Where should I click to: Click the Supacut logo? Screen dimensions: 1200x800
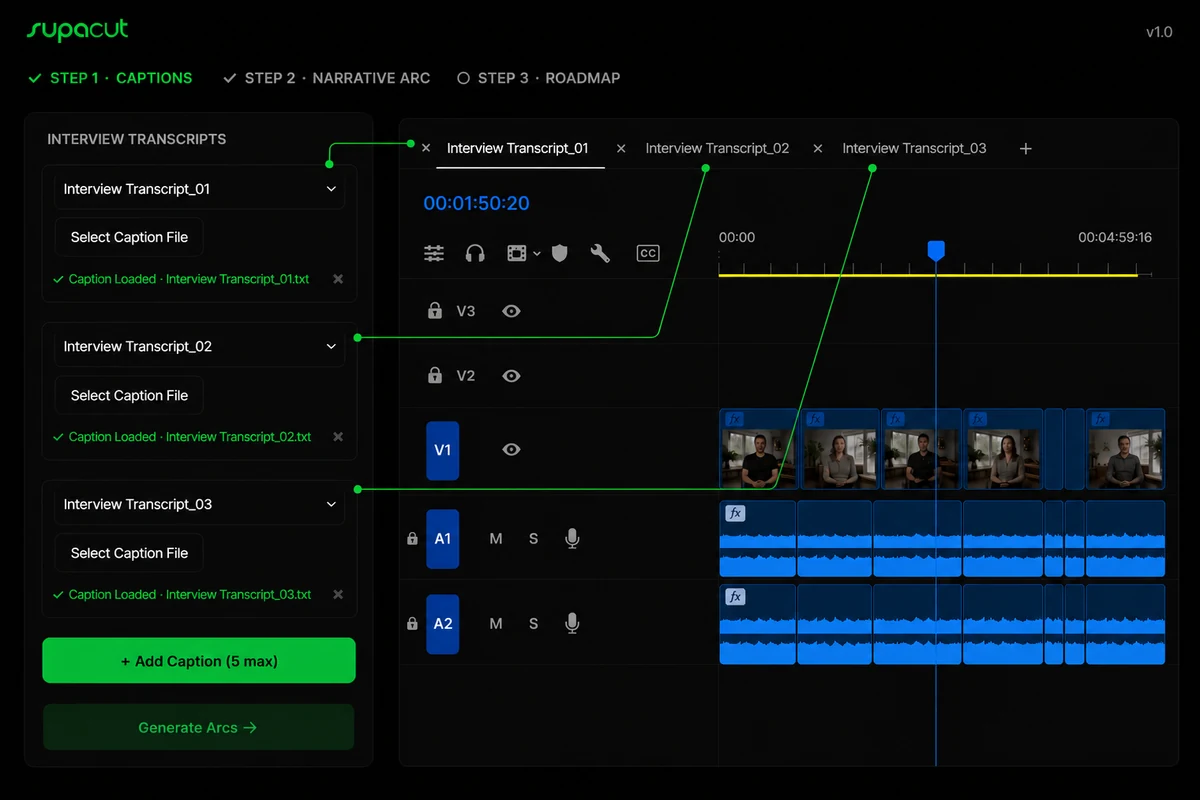[77, 30]
